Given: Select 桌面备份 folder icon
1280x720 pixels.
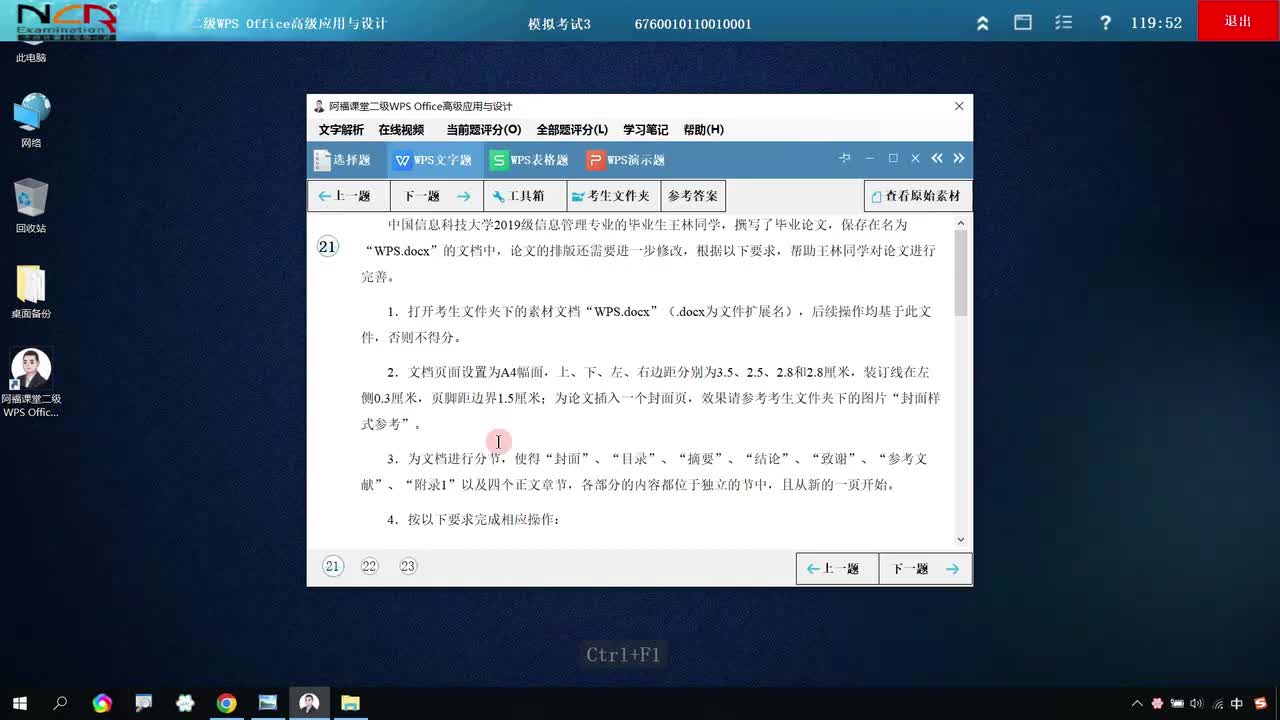Looking at the screenshot, I should point(31,292).
